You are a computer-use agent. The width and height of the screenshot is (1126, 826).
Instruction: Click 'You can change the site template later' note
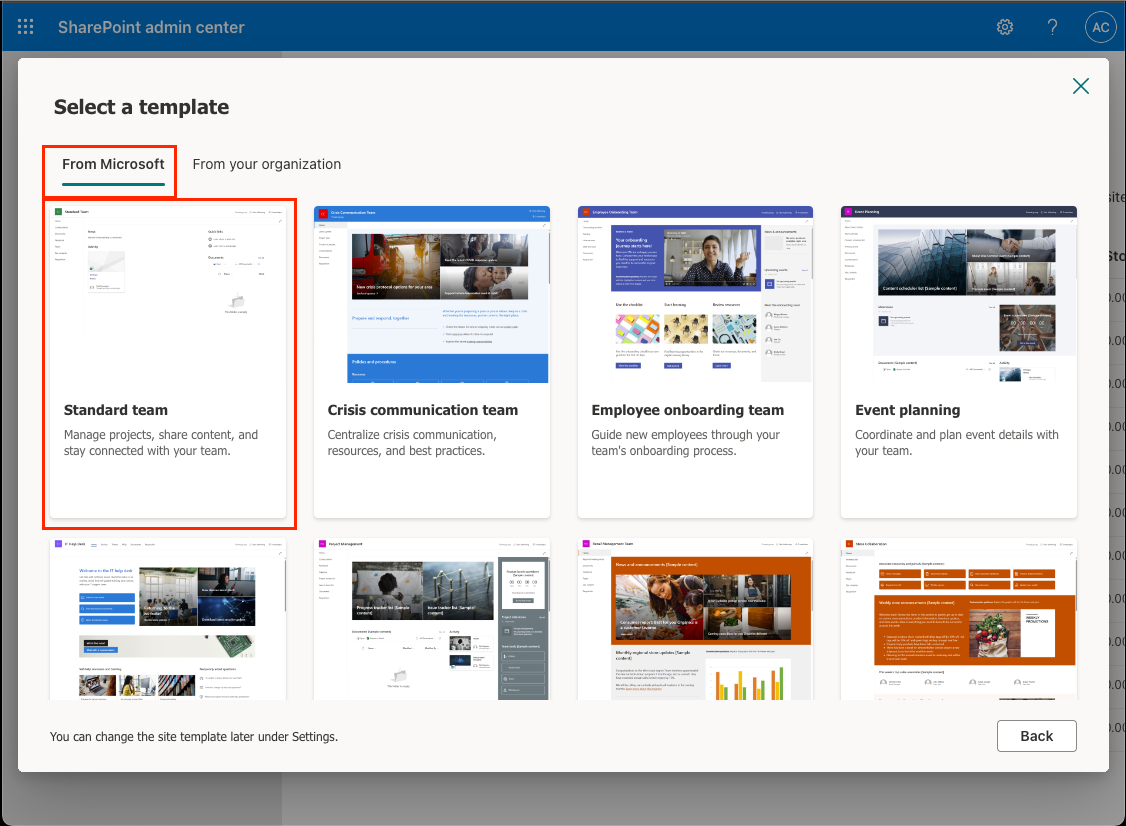194,736
